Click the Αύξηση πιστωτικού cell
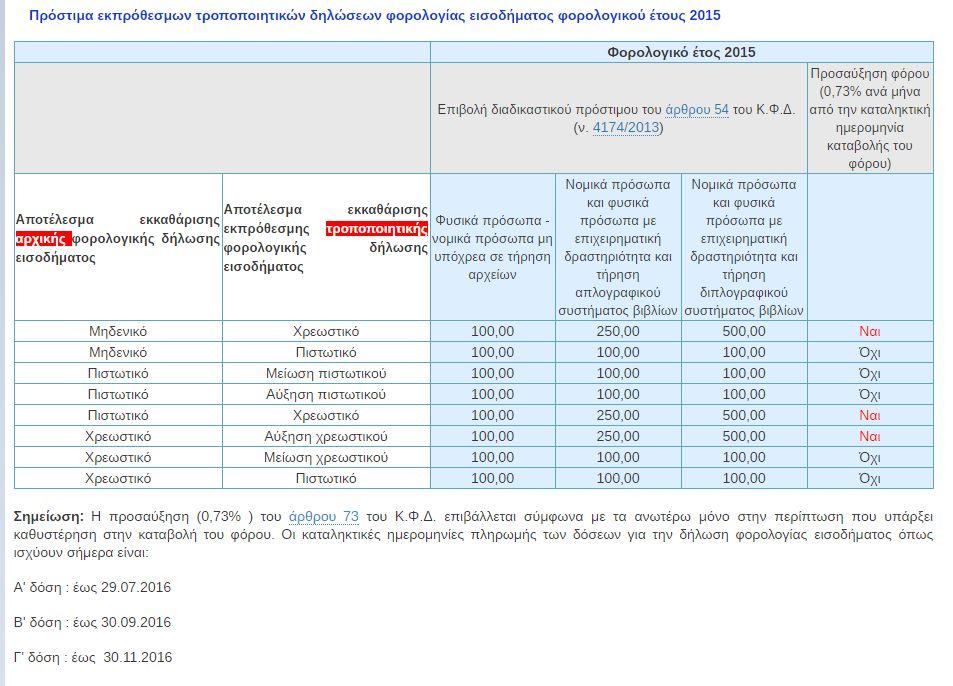The width and height of the screenshot is (953, 686). click(326, 394)
